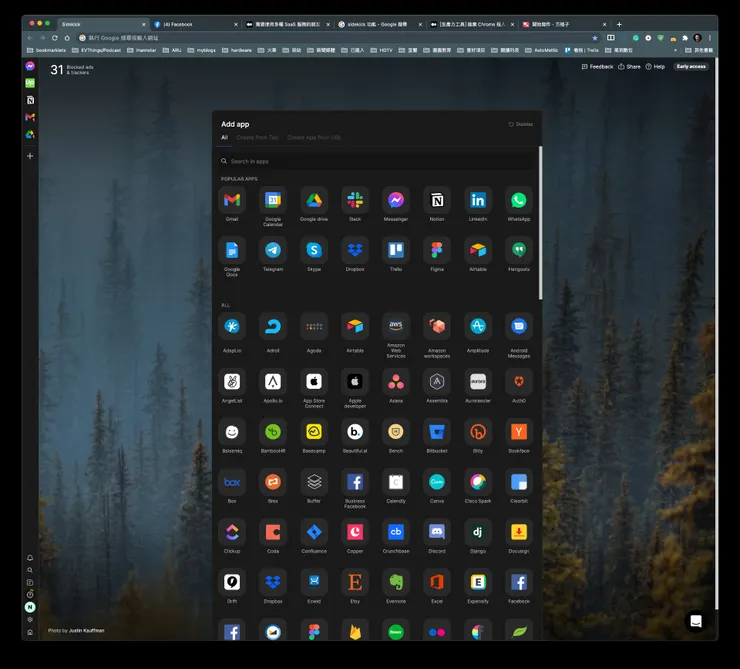Add Trello from popular apps

396,250
